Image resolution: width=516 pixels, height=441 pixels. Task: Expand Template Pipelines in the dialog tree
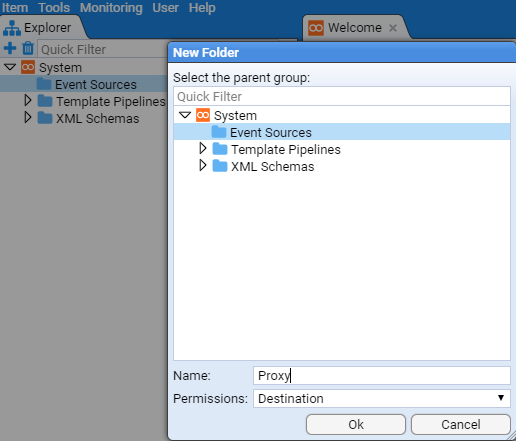coord(203,149)
